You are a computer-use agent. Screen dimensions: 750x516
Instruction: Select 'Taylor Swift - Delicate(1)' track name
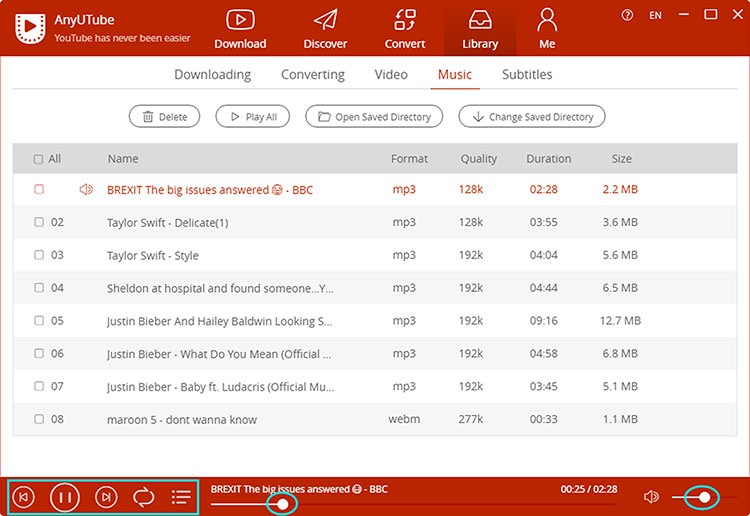[x=167, y=223]
